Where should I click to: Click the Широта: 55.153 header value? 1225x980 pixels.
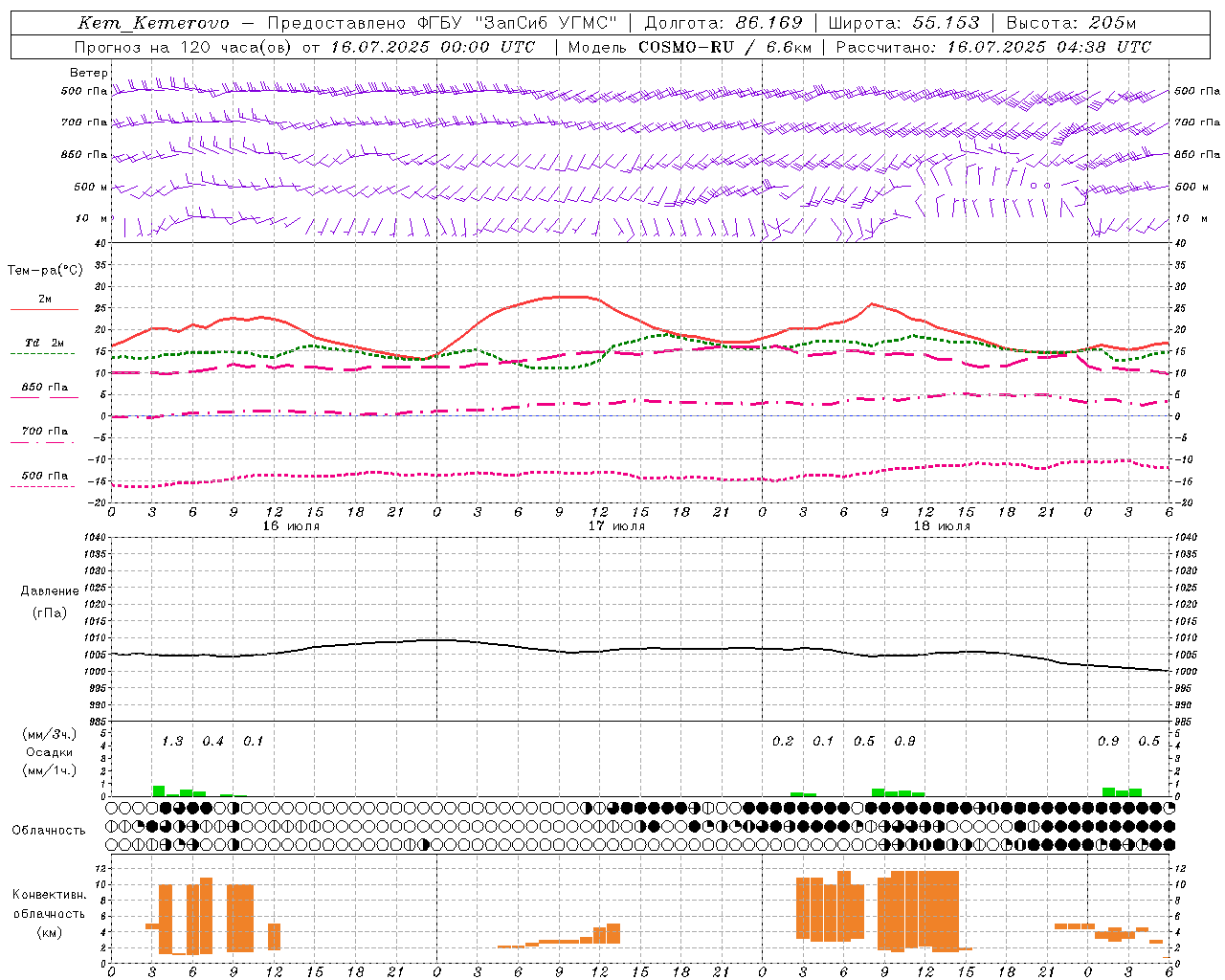pyautogui.click(x=902, y=23)
